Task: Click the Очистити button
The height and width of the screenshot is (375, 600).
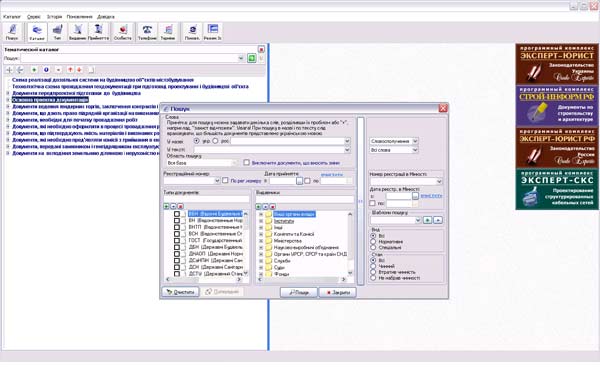Action: coord(181,292)
